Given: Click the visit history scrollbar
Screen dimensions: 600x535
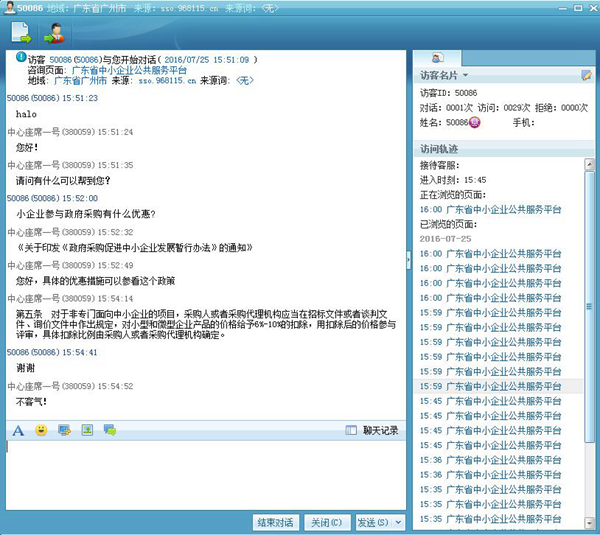Looking at the screenshot, I should [590, 340].
